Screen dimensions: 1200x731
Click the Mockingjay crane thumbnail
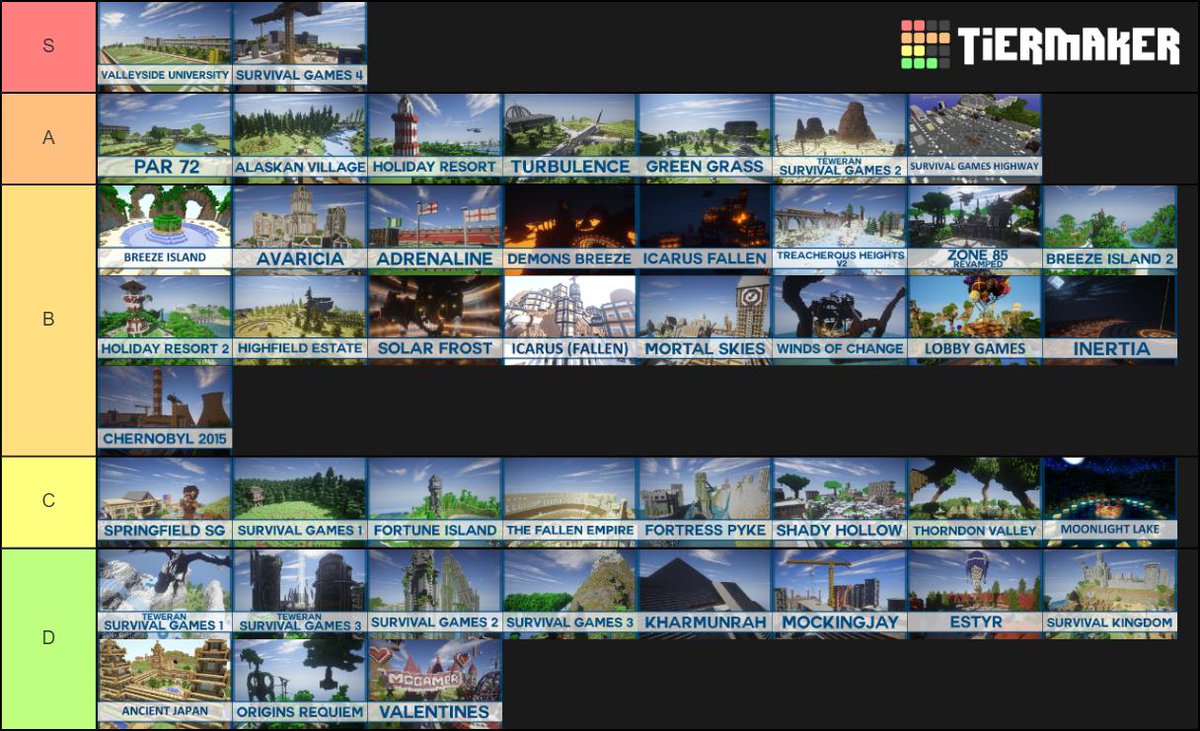tap(840, 593)
